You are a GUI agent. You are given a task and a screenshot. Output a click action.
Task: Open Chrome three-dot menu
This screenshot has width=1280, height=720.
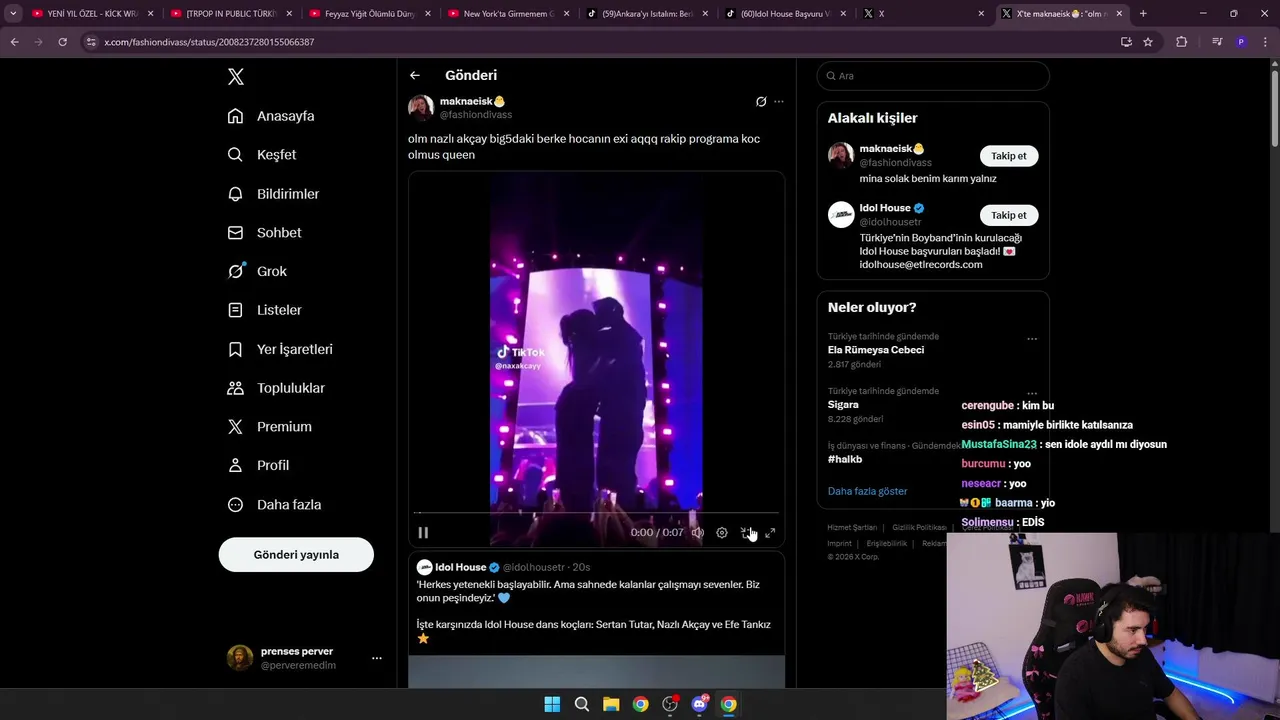(x=1265, y=42)
